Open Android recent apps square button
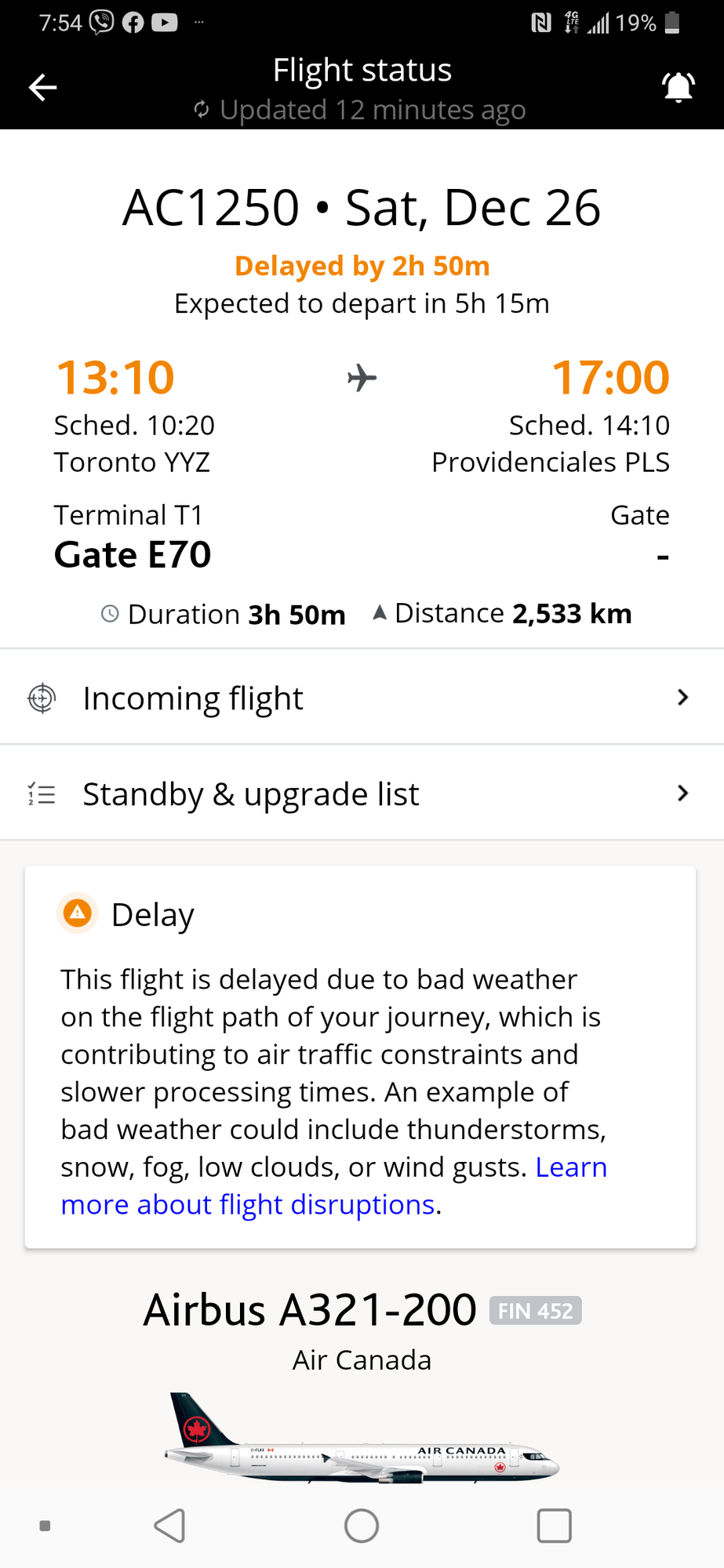 click(554, 1526)
